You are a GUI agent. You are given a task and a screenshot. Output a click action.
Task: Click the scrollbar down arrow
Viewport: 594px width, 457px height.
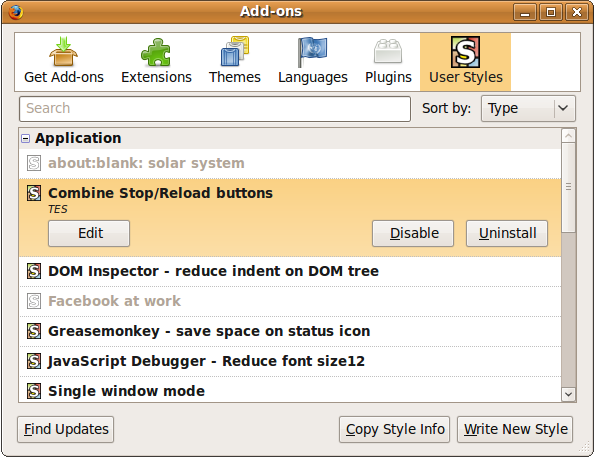tap(568, 394)
